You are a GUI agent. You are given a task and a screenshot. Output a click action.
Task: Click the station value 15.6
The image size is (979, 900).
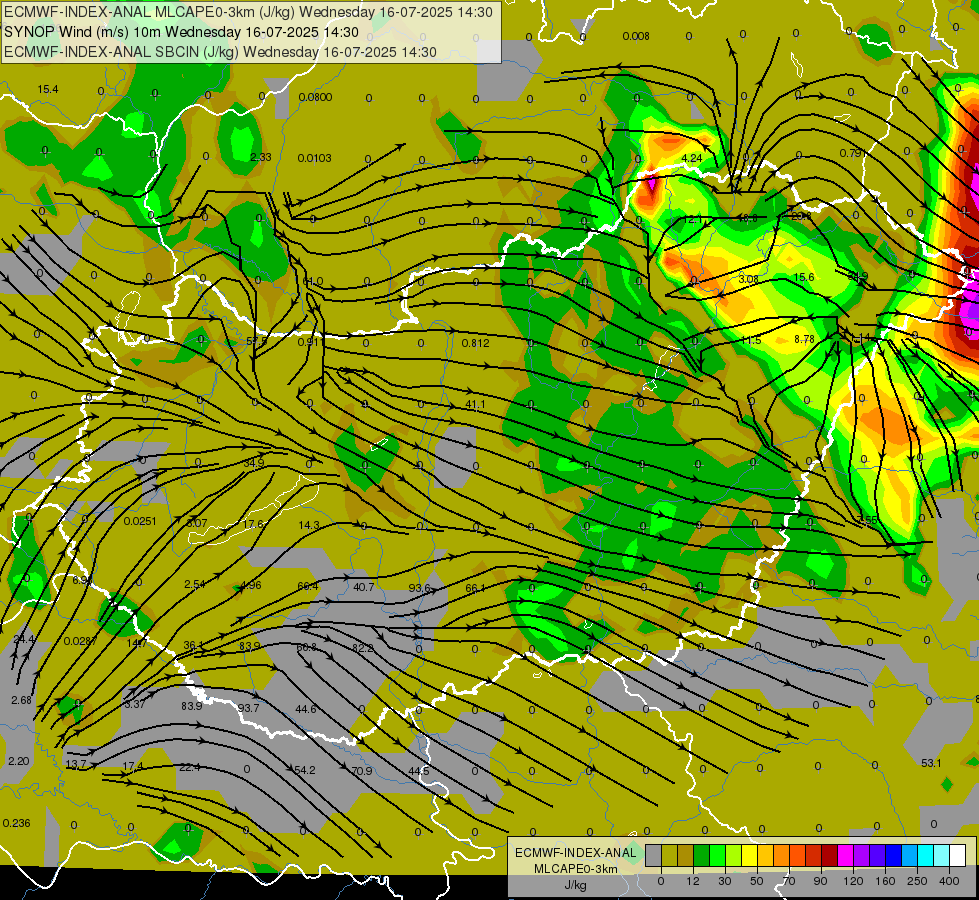(804, 277)
